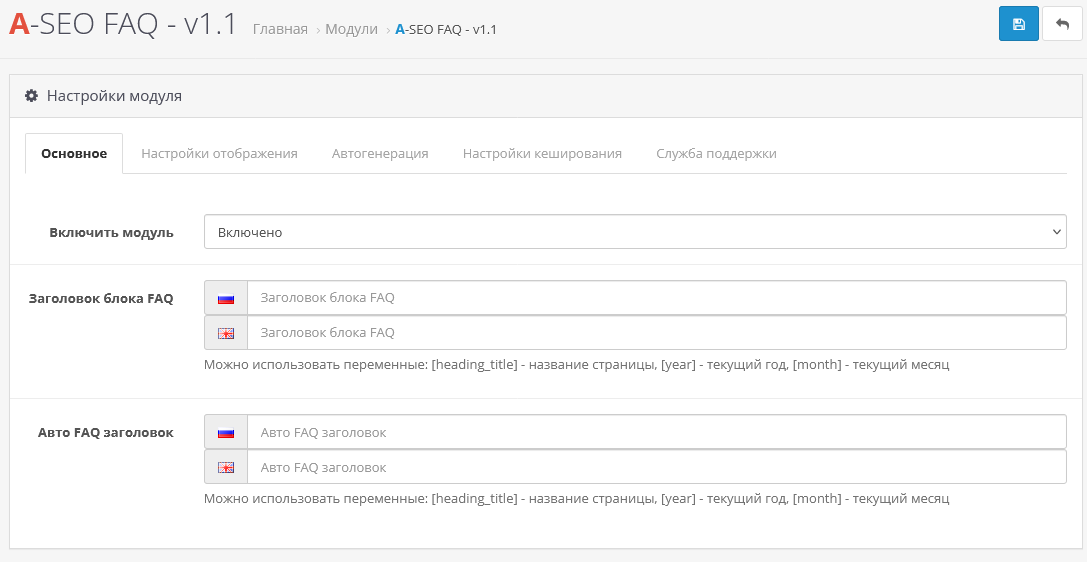Viewport: 1087px width, 562px height.
Task: Click English flag icon for Авто FAQ заголовок
Action: click(x=226, y=467)
